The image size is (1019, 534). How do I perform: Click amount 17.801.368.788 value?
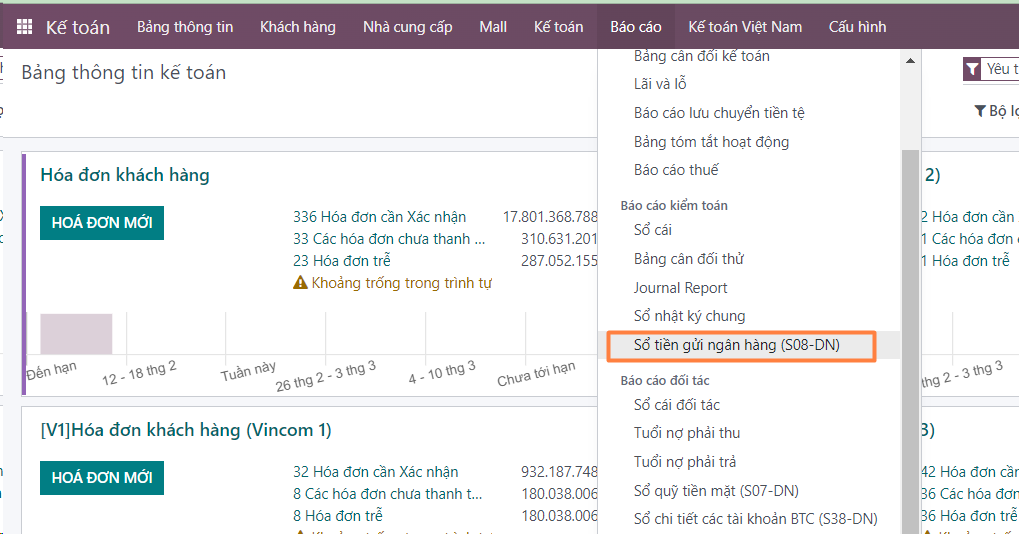point(550,217)
